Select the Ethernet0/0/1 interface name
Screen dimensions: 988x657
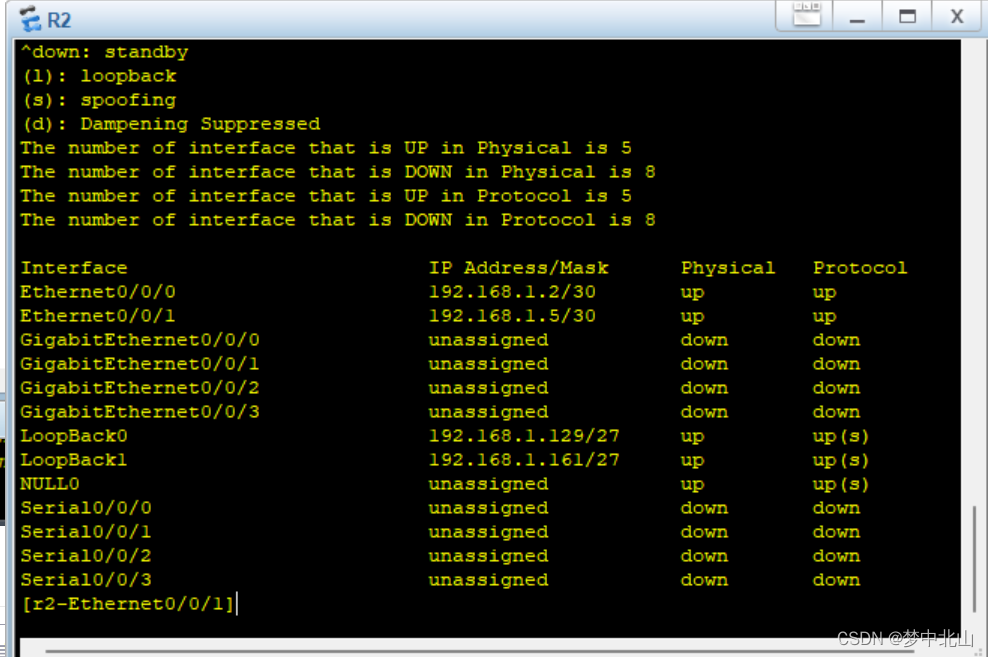tap(98, 316)
